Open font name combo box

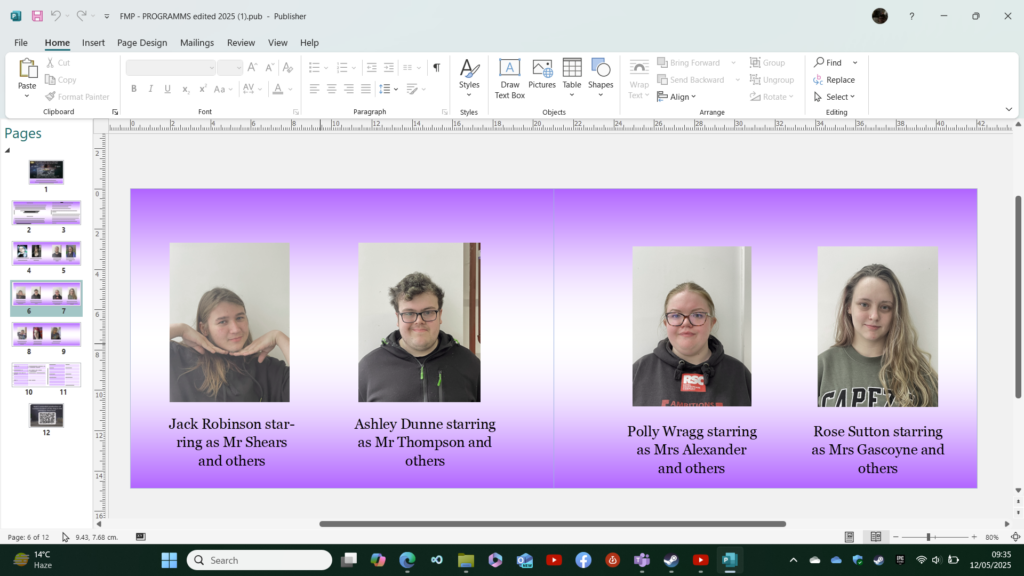point(170,67)
